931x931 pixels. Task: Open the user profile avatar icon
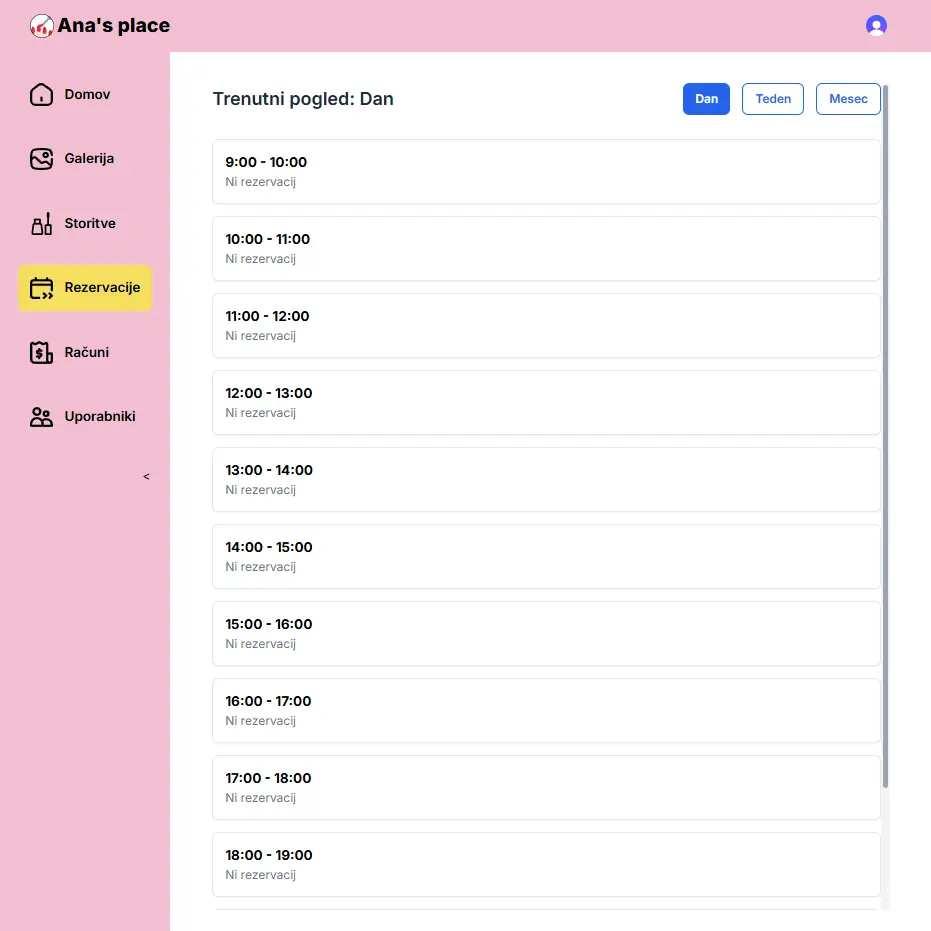coord(876,26)
